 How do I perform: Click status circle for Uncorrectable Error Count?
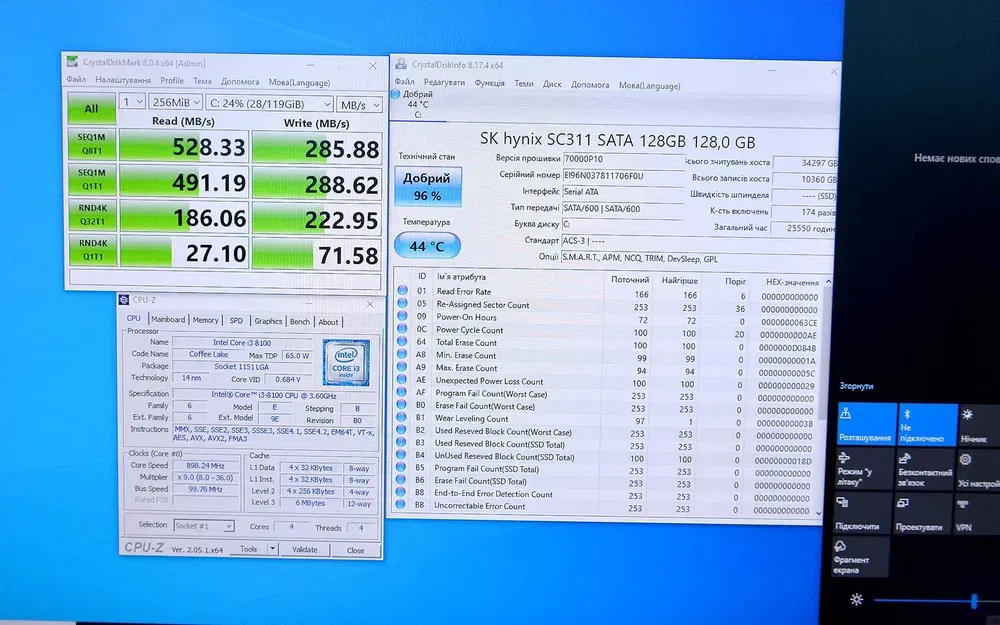click(401, 504)
